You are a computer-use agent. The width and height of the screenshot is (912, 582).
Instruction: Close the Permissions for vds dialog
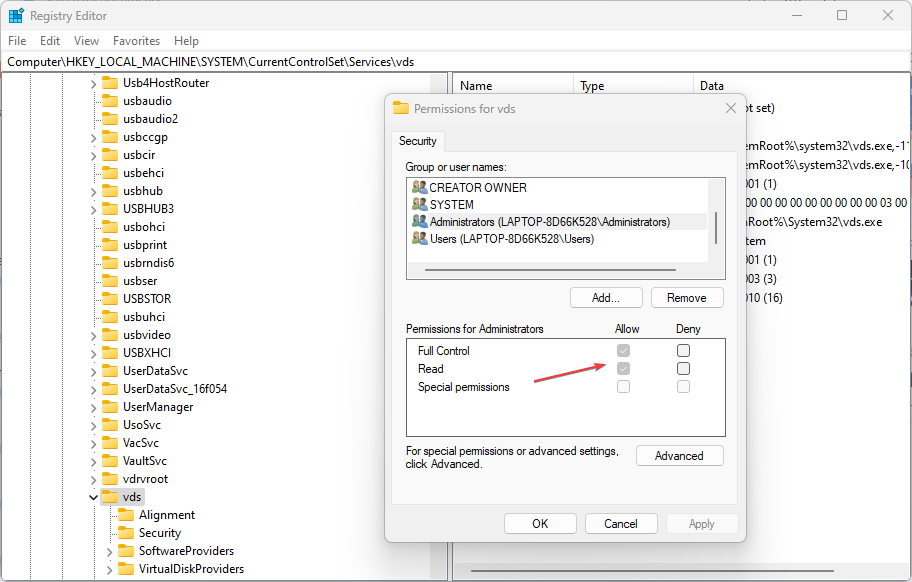coord(731,108)
